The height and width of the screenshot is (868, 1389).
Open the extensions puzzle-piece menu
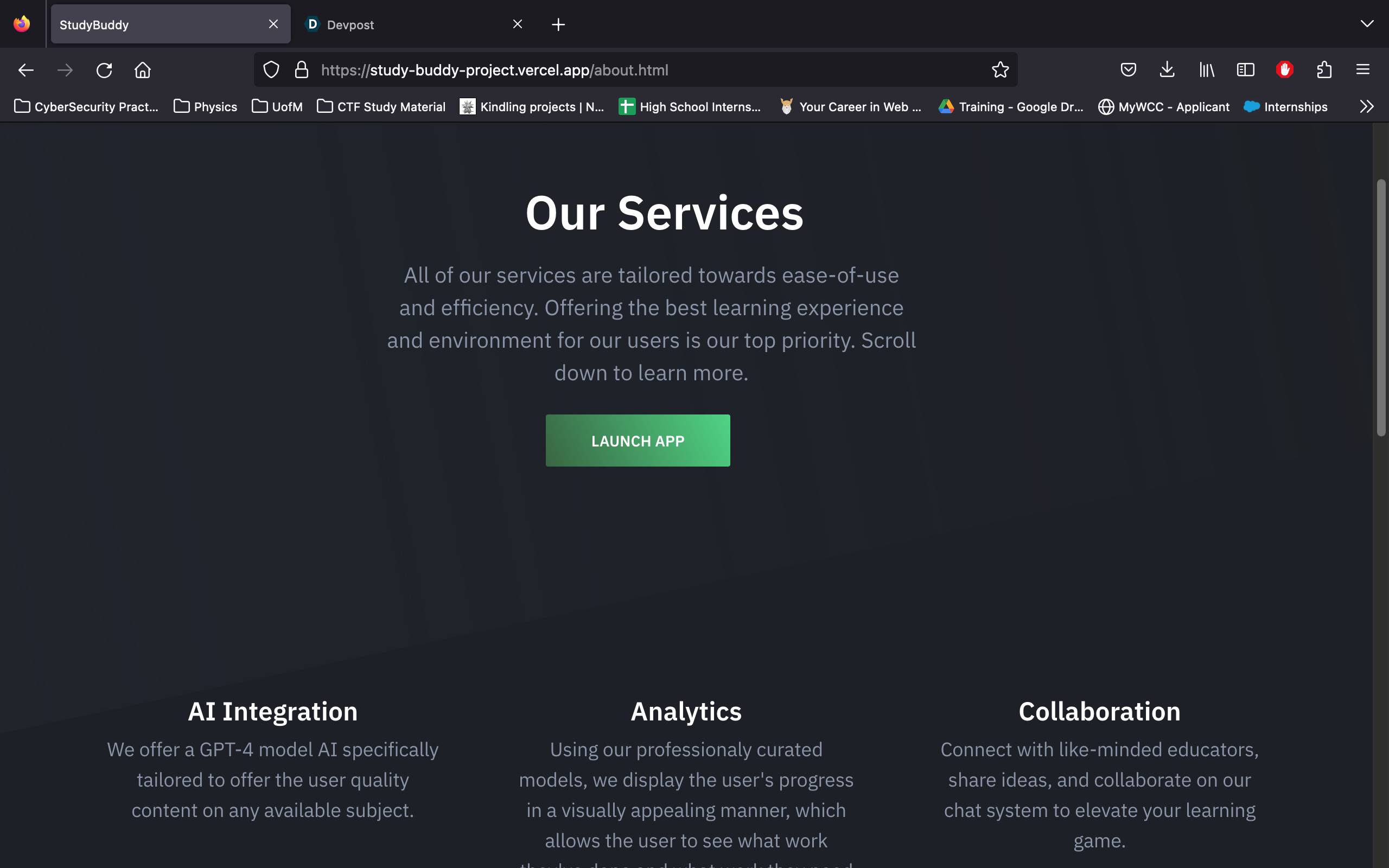[1323, 70]
